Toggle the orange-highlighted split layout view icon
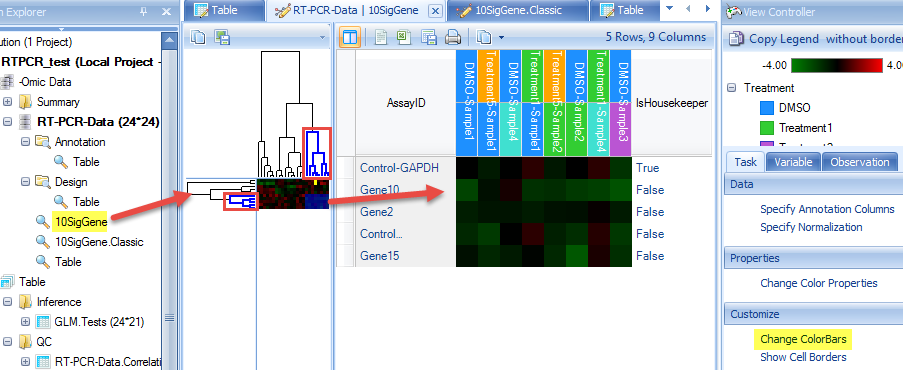903x370 pixels. tap(350, 37)
